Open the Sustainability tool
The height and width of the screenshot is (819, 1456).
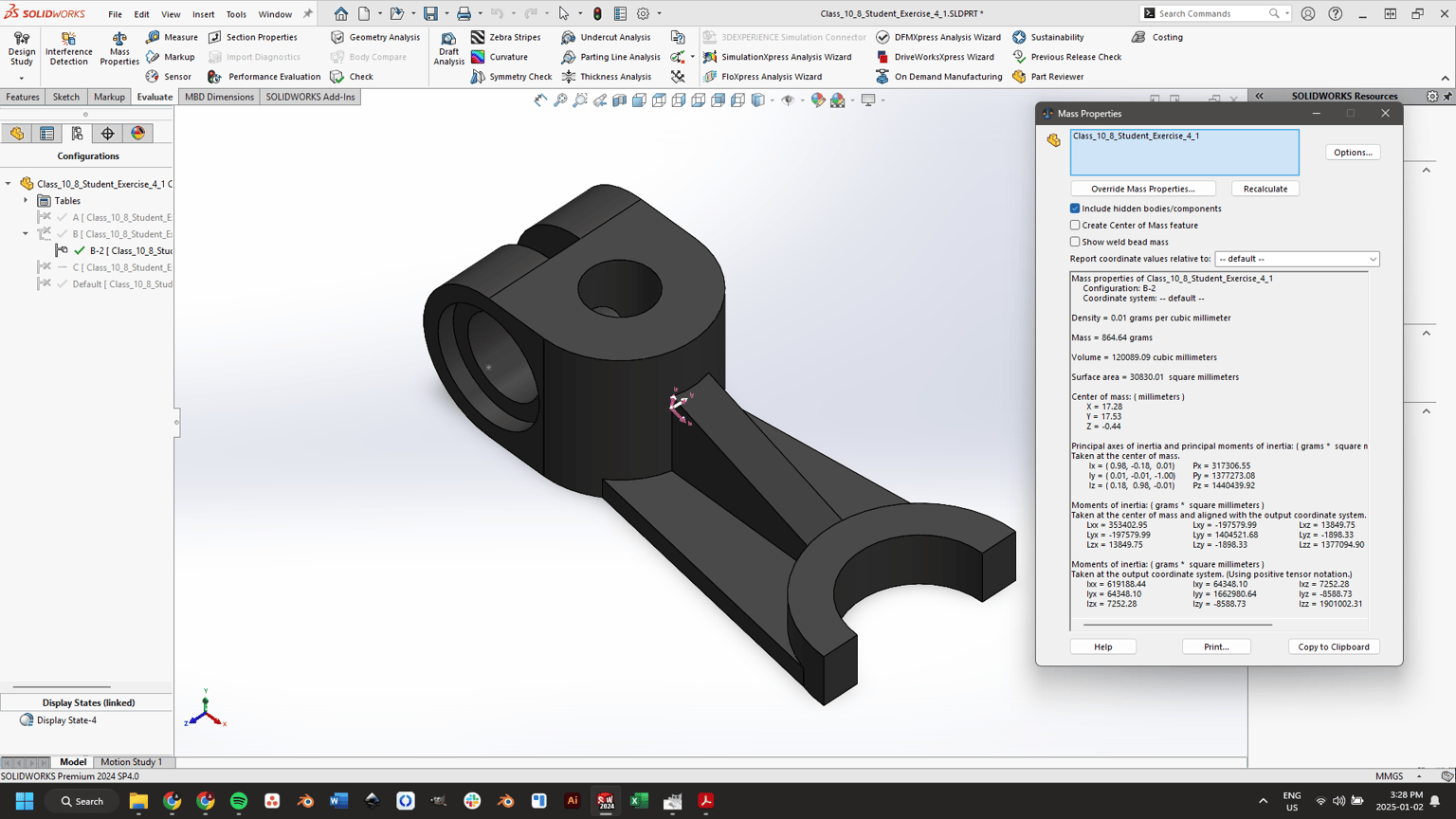pos(1047,37)
